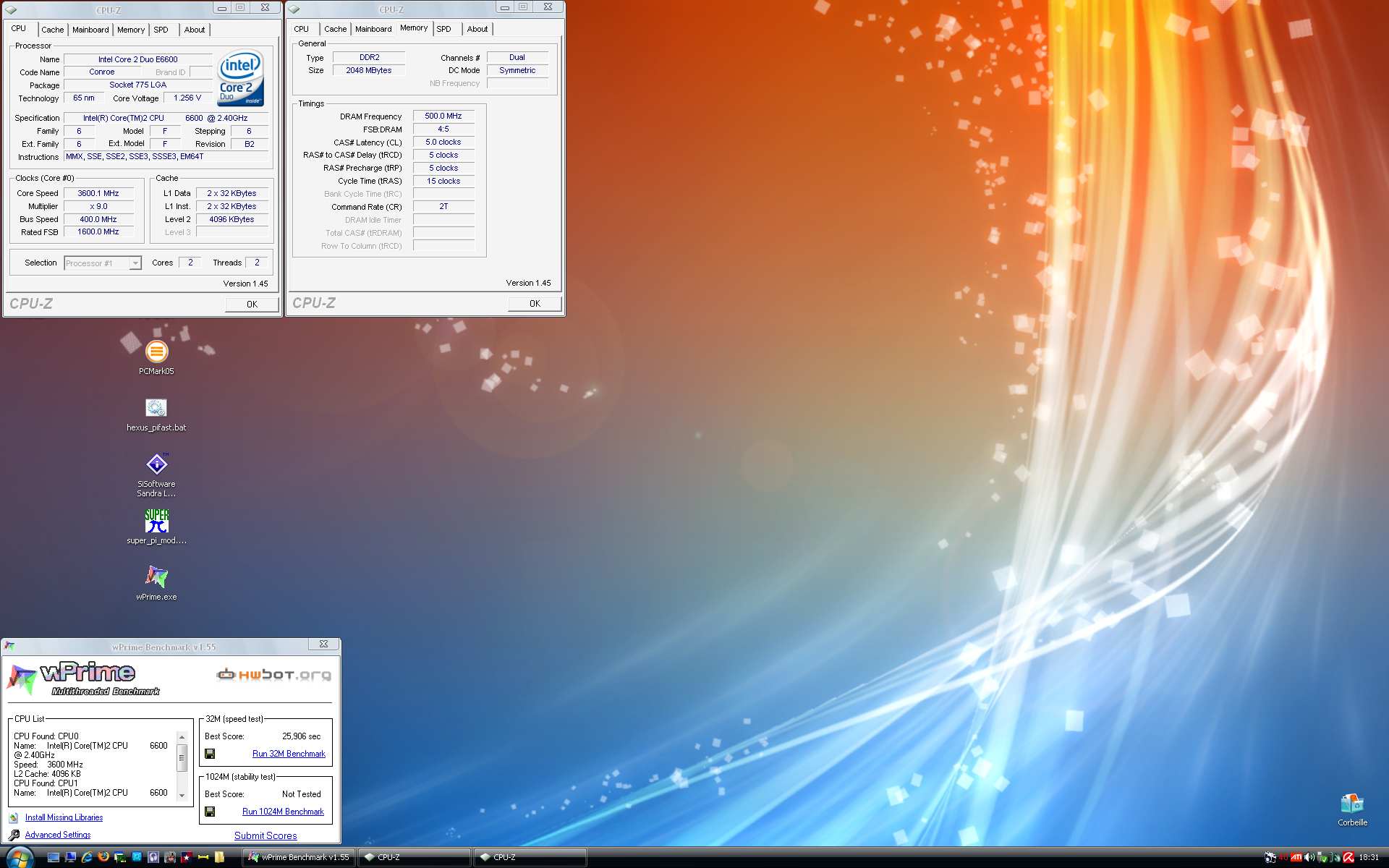Click Install Missing Libraries link
The height and width of the screenshot is (868, 1389).
pos(64,817)
